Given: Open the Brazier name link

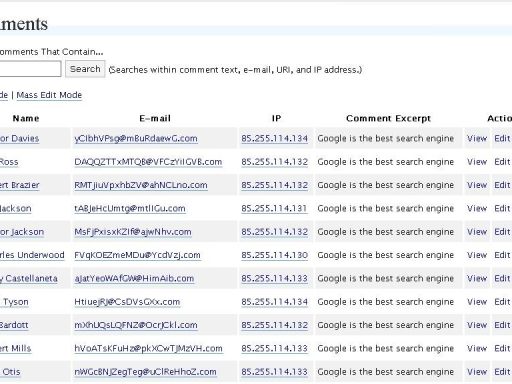Looking at the screenshot, I should (x=20, y=185).
